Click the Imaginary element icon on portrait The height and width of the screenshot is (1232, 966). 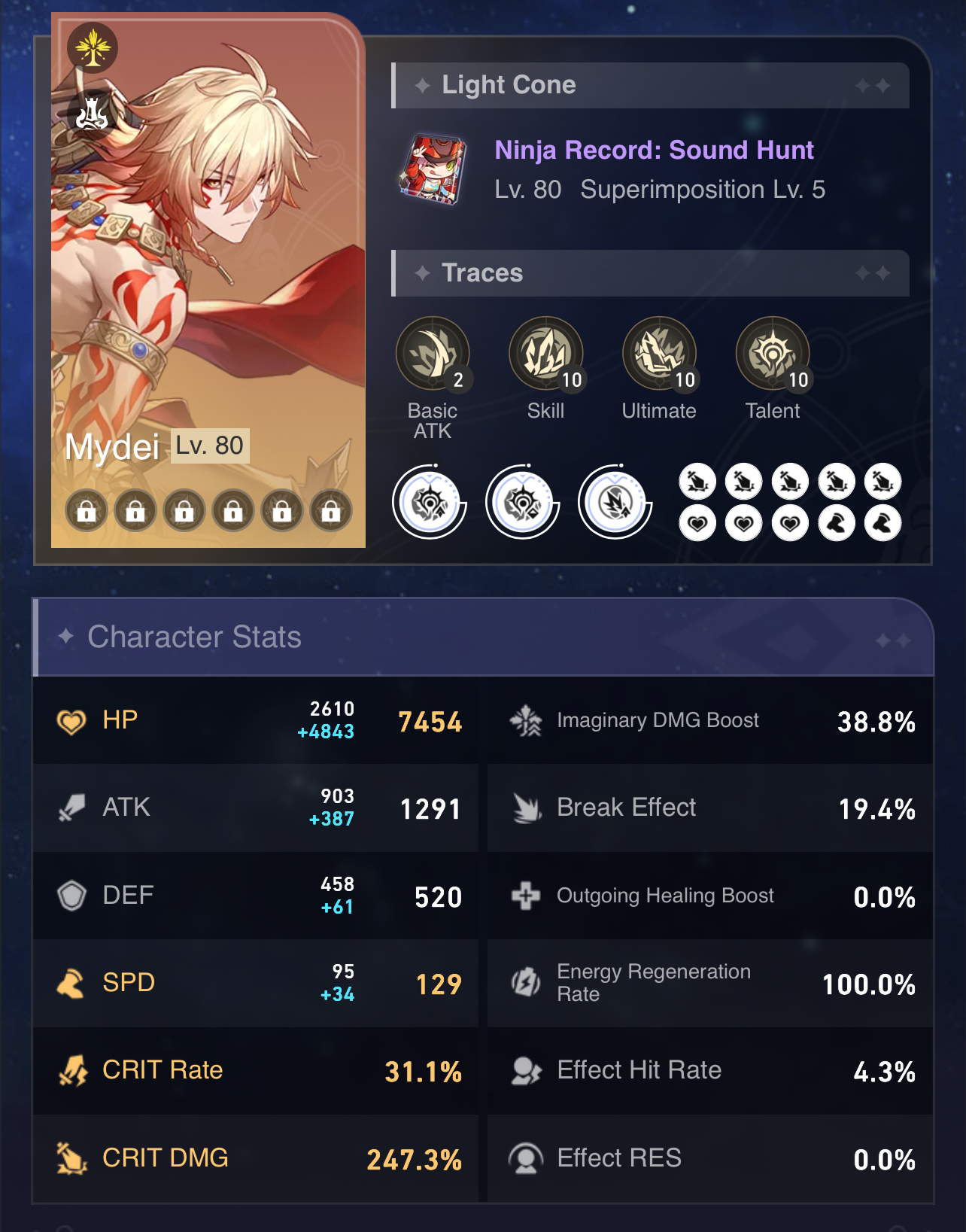coord(93,48)
